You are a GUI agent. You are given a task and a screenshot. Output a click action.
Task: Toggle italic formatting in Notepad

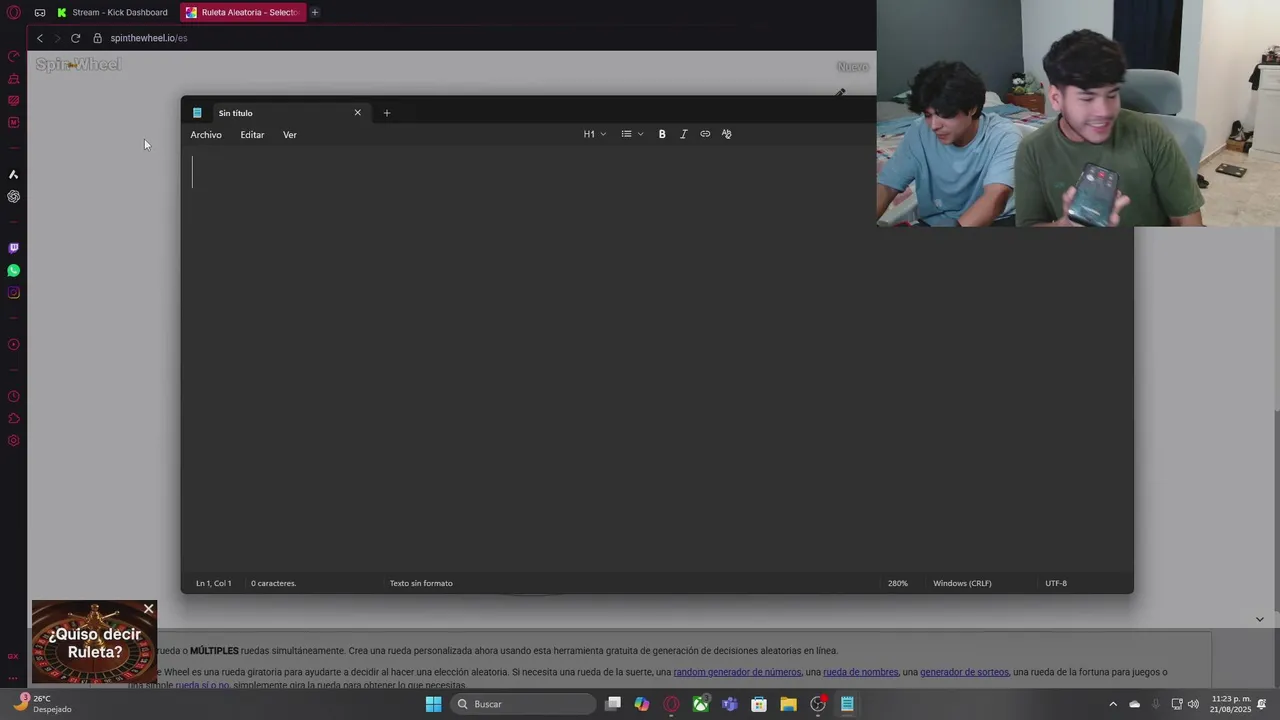click(684, 134)
